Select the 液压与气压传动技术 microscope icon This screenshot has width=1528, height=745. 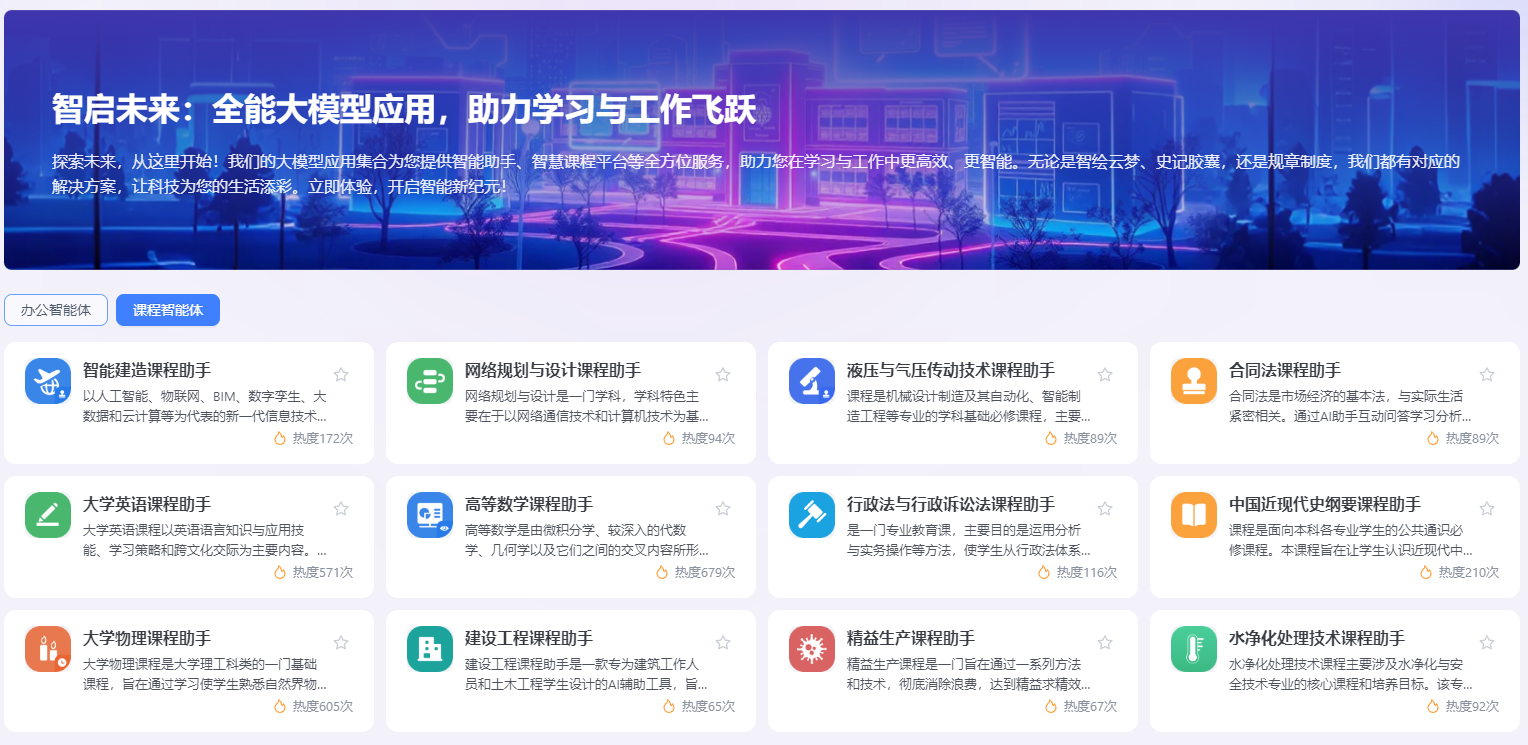click(812, 381)
